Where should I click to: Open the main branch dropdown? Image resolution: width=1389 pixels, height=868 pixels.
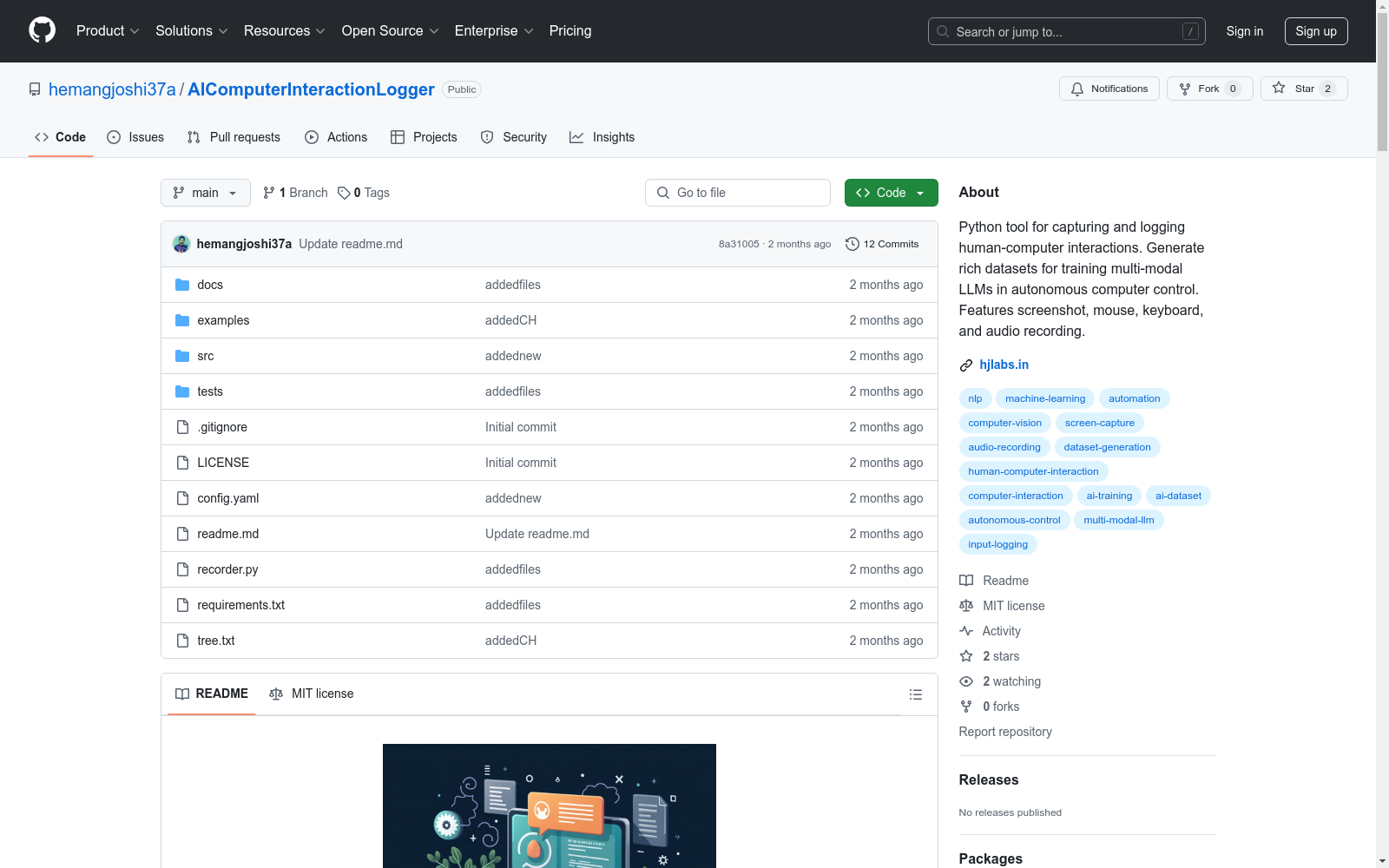point(206,193)
